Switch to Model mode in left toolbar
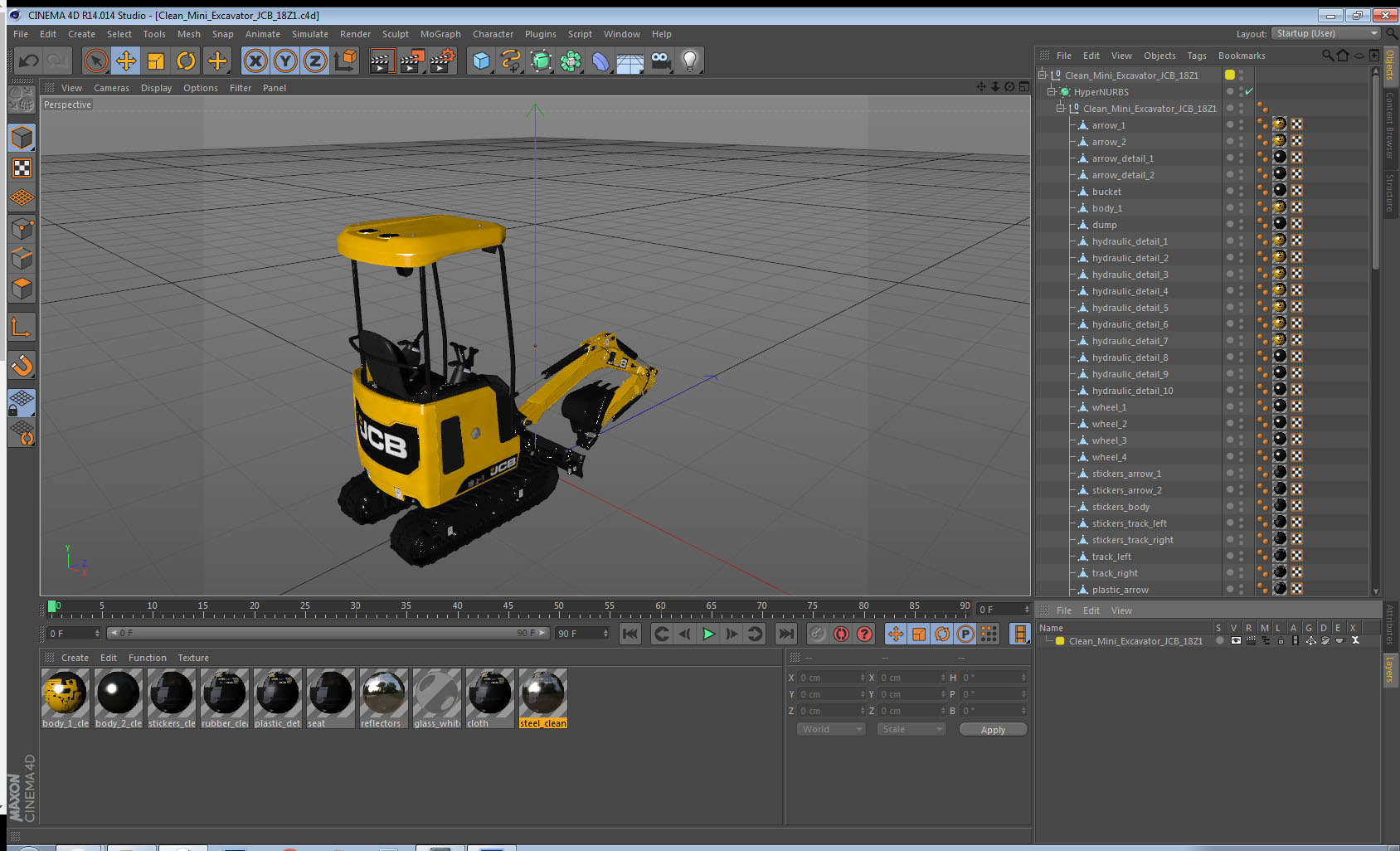This screenshot has height=851, width=1400. (x=22, y=138)
